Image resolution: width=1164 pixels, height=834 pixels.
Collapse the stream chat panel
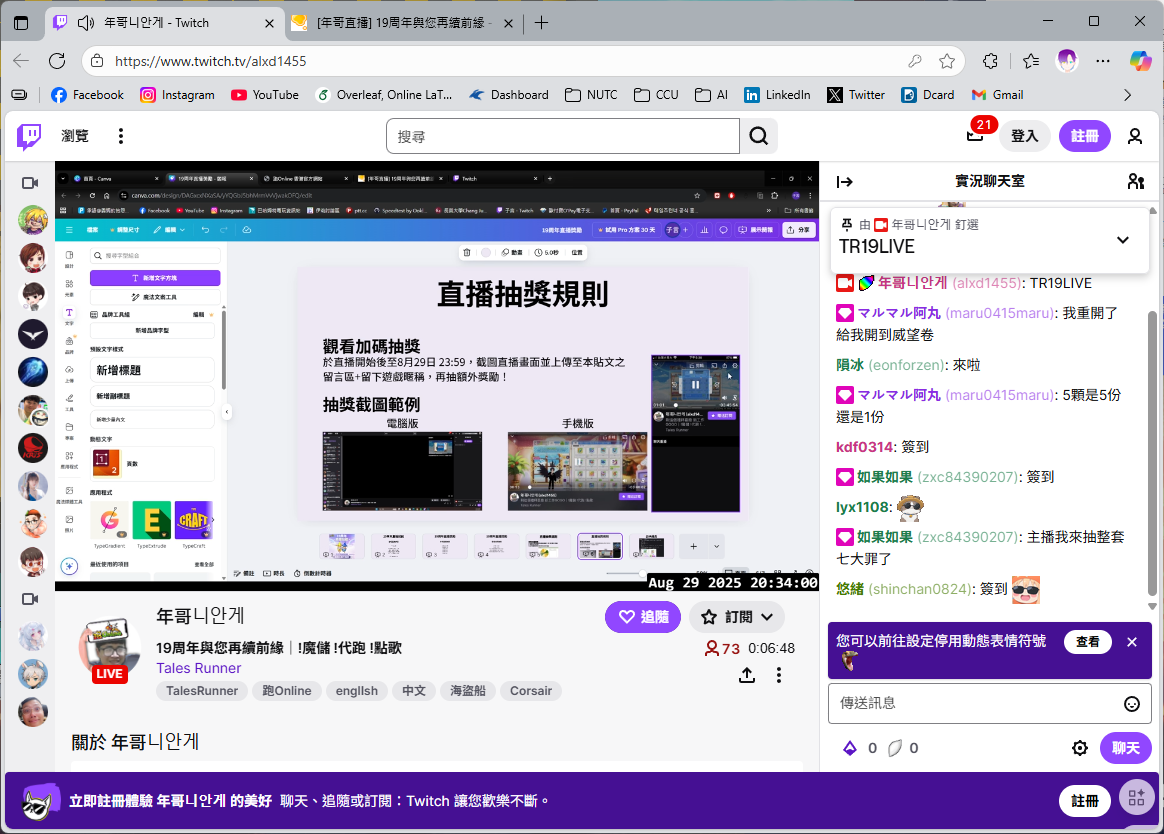point(845,181)
